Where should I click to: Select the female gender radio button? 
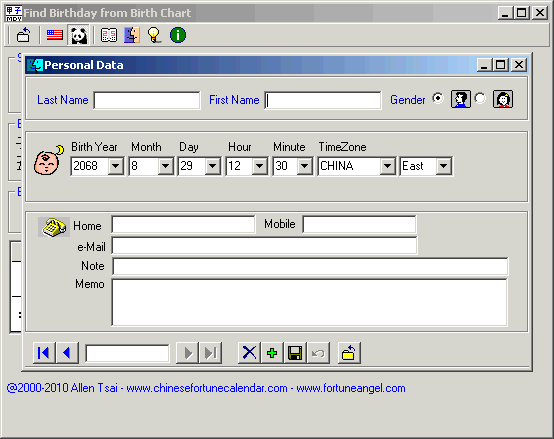480,98
